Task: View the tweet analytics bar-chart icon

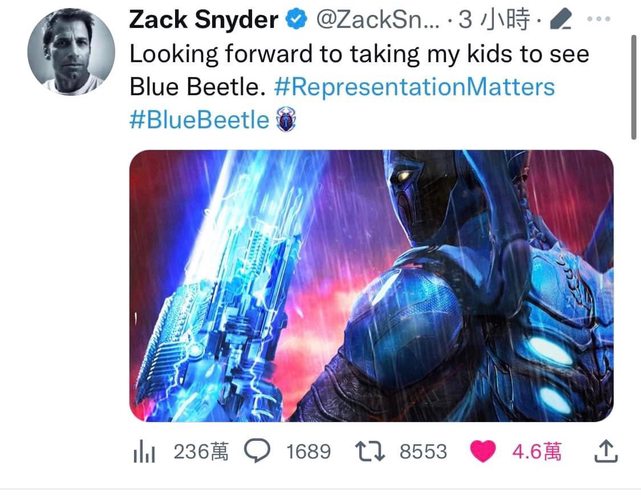Action: coord(144,451)
